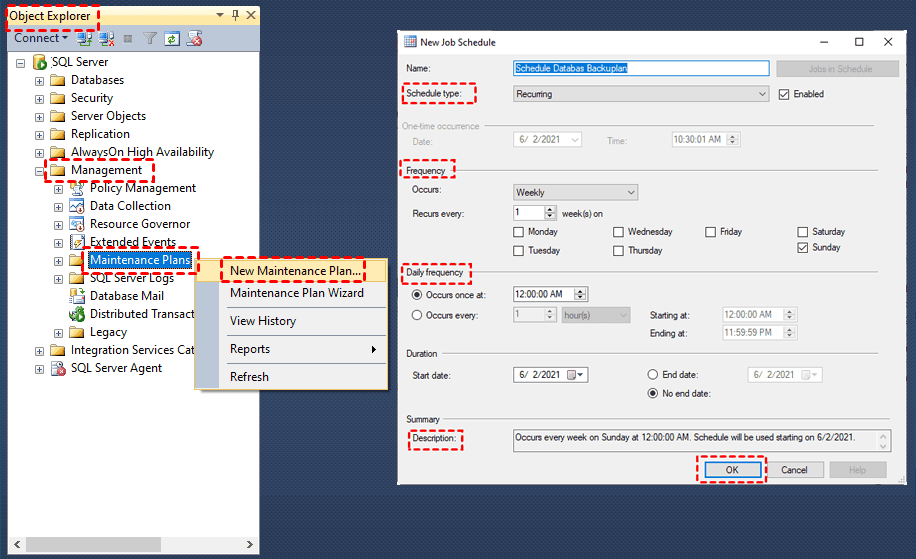Select the Resource Governor node icon
916x559 pixels.
[x=77, y=224]
